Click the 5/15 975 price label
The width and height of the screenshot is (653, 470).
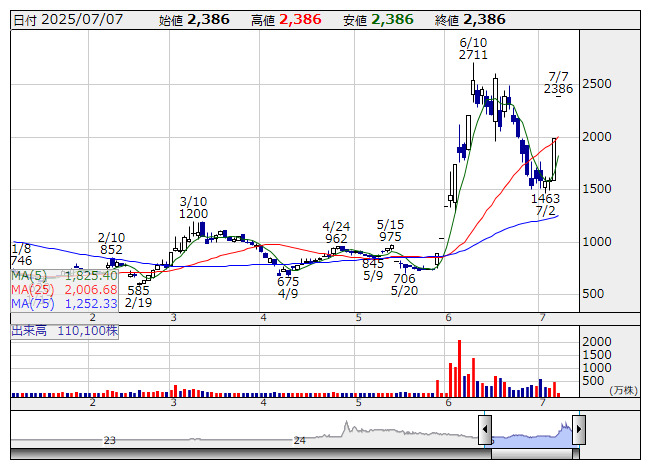pos(390,231)
